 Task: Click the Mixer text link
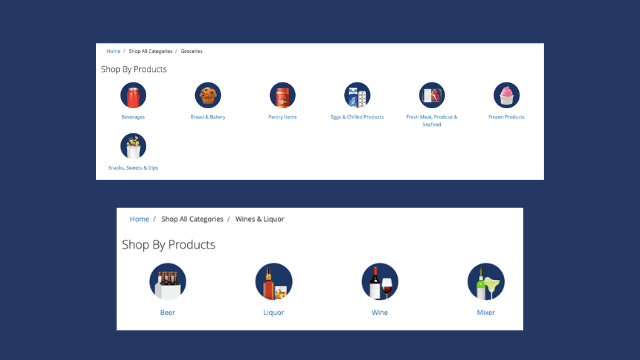tap(486, 313)
